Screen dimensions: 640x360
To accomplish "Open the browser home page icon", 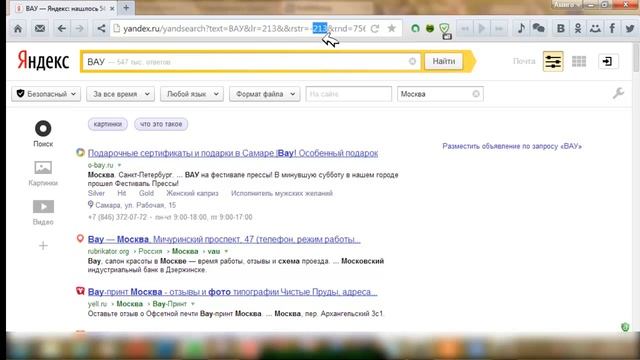I will coord(18,29).
